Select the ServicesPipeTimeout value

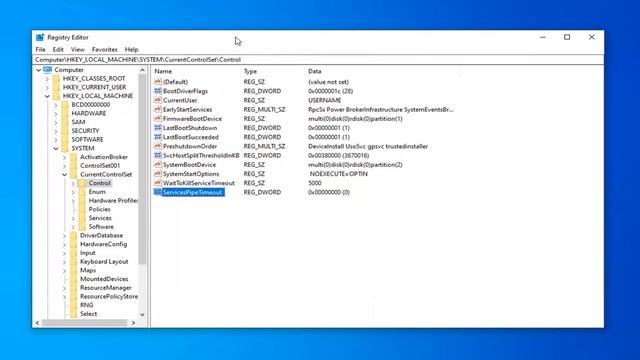pos(192,192)
